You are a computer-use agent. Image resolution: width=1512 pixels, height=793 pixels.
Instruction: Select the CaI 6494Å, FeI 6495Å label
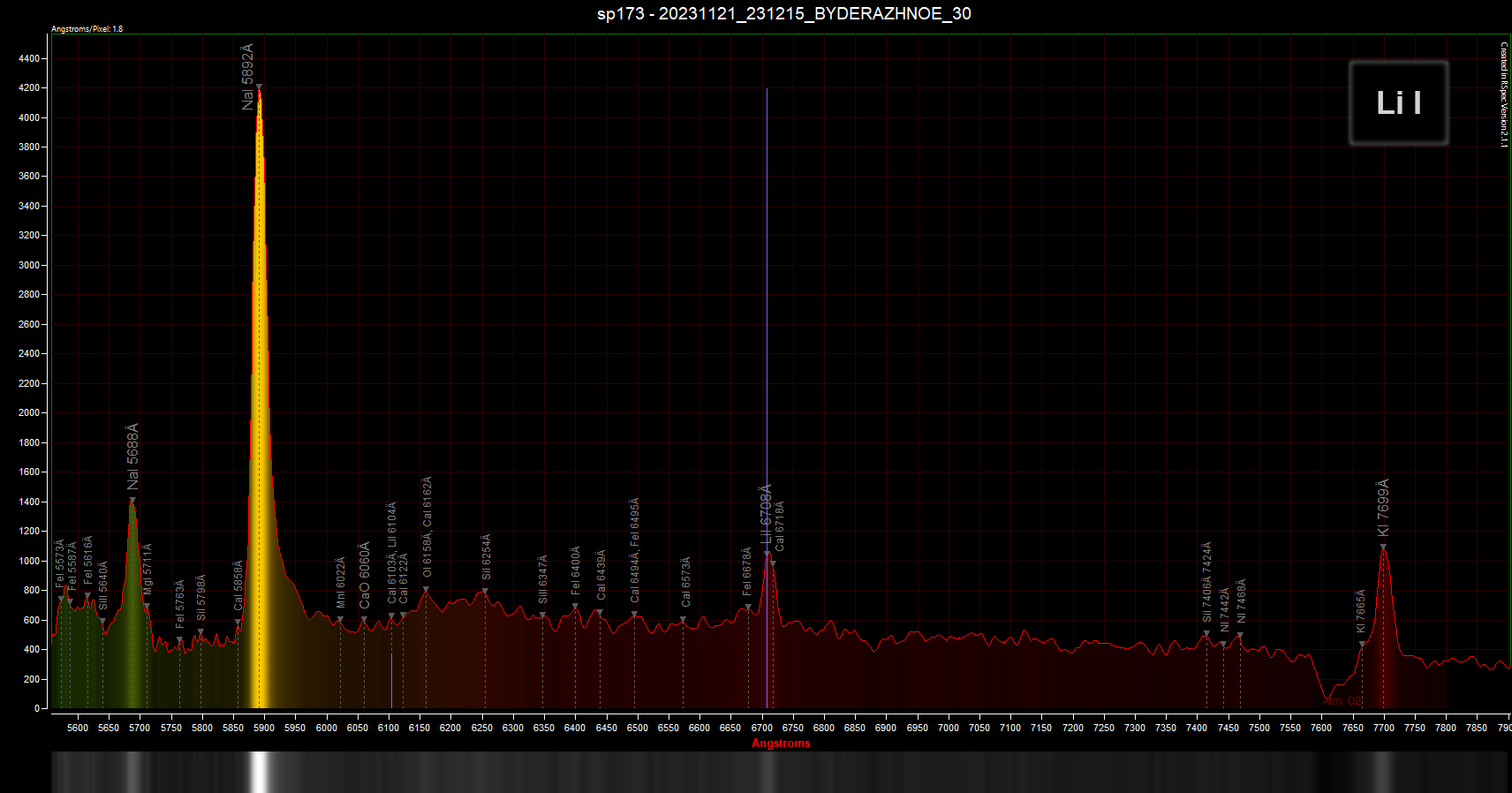coord(635,550)
